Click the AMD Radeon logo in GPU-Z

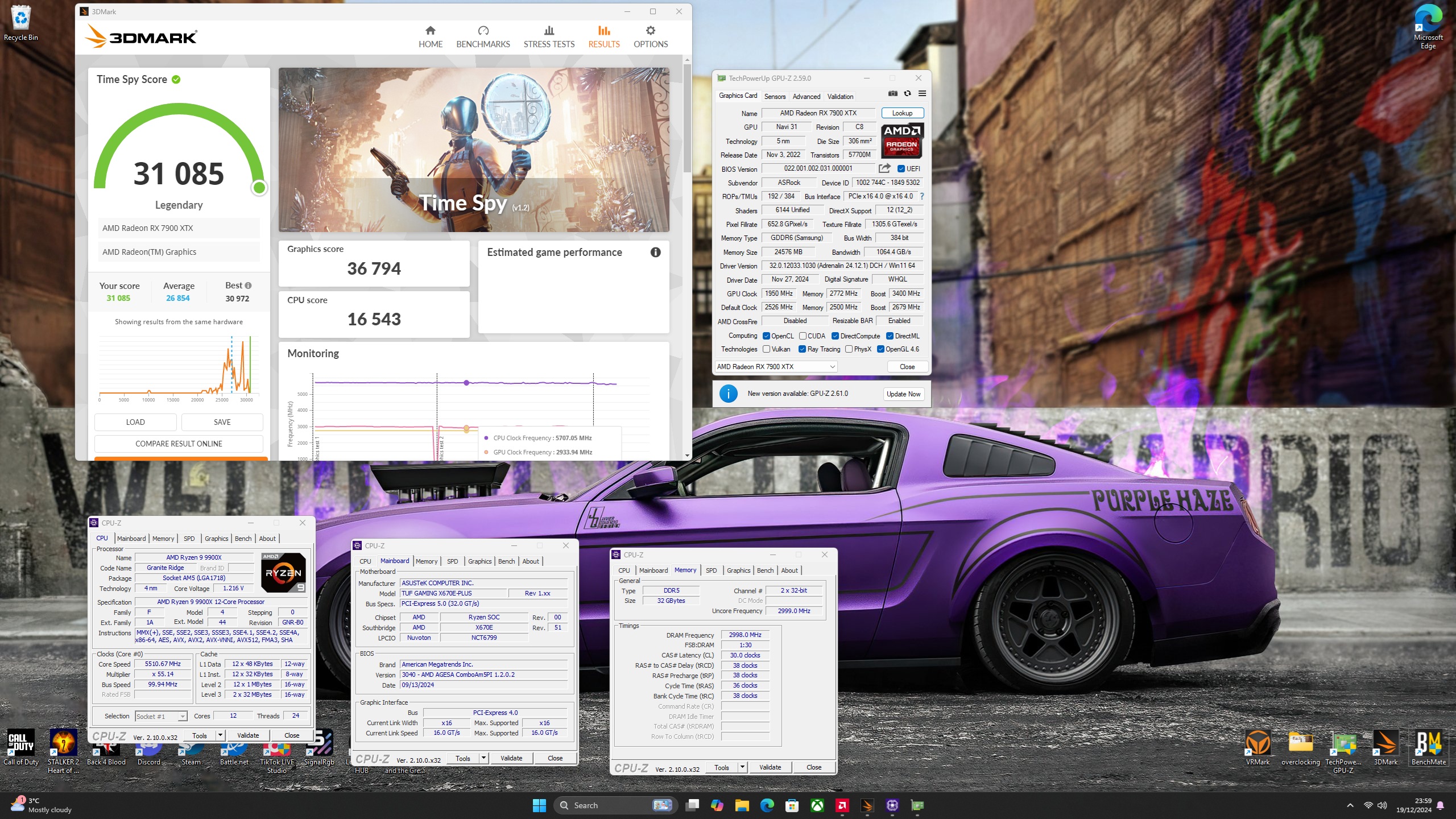(x=902, y=140)
